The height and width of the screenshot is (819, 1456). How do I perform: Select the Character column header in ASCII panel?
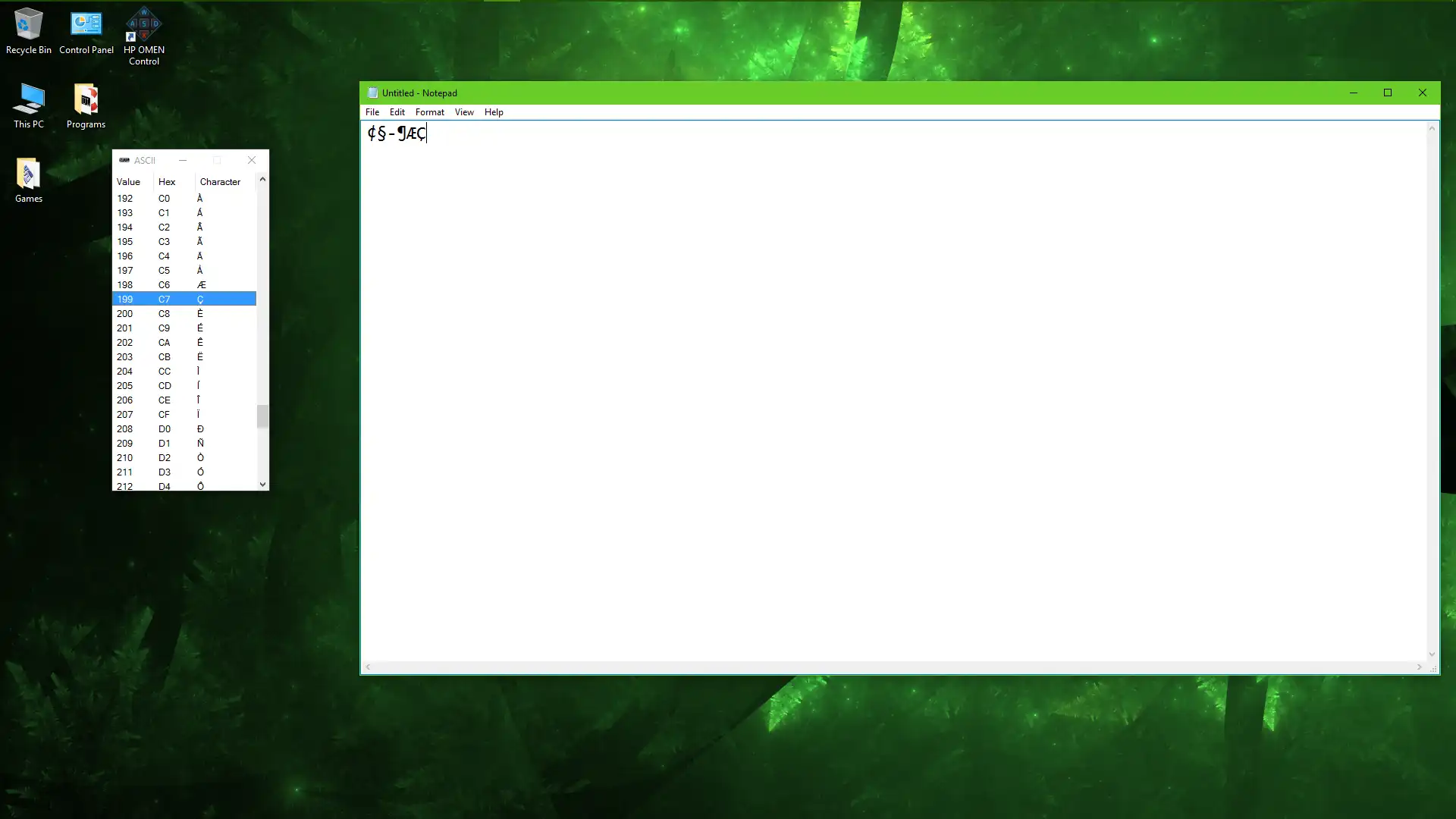(x=219, y=181)
